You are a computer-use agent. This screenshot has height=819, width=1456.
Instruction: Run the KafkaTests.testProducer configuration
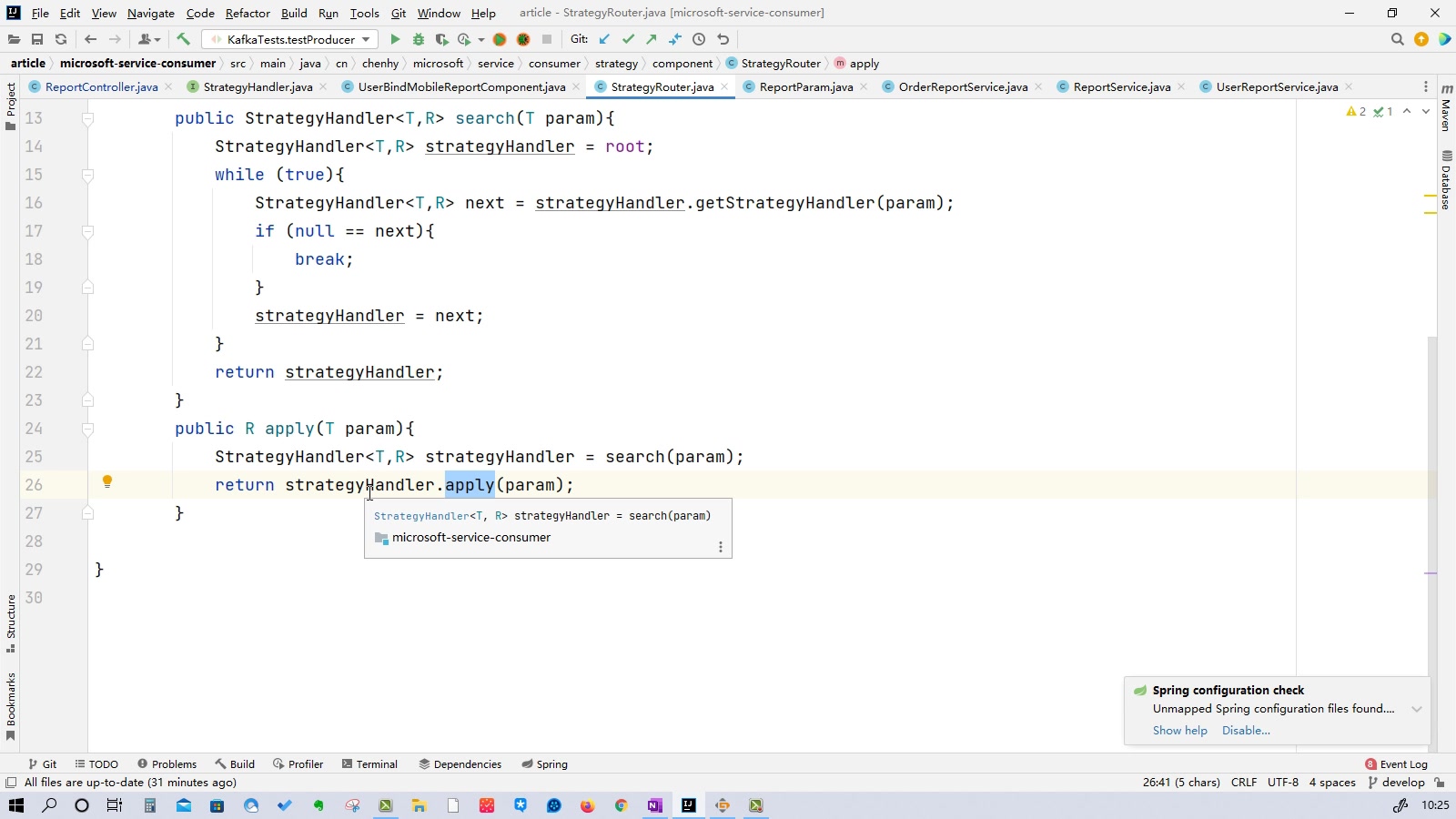395,39
